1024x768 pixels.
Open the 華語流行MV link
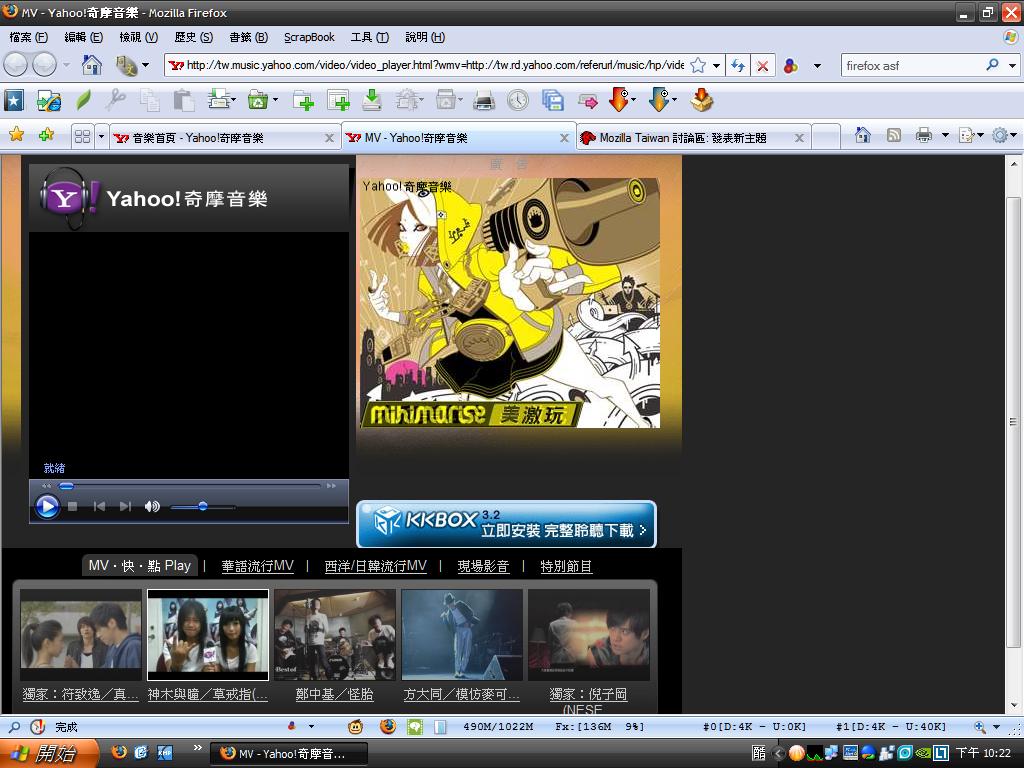(x=257, y=566)
